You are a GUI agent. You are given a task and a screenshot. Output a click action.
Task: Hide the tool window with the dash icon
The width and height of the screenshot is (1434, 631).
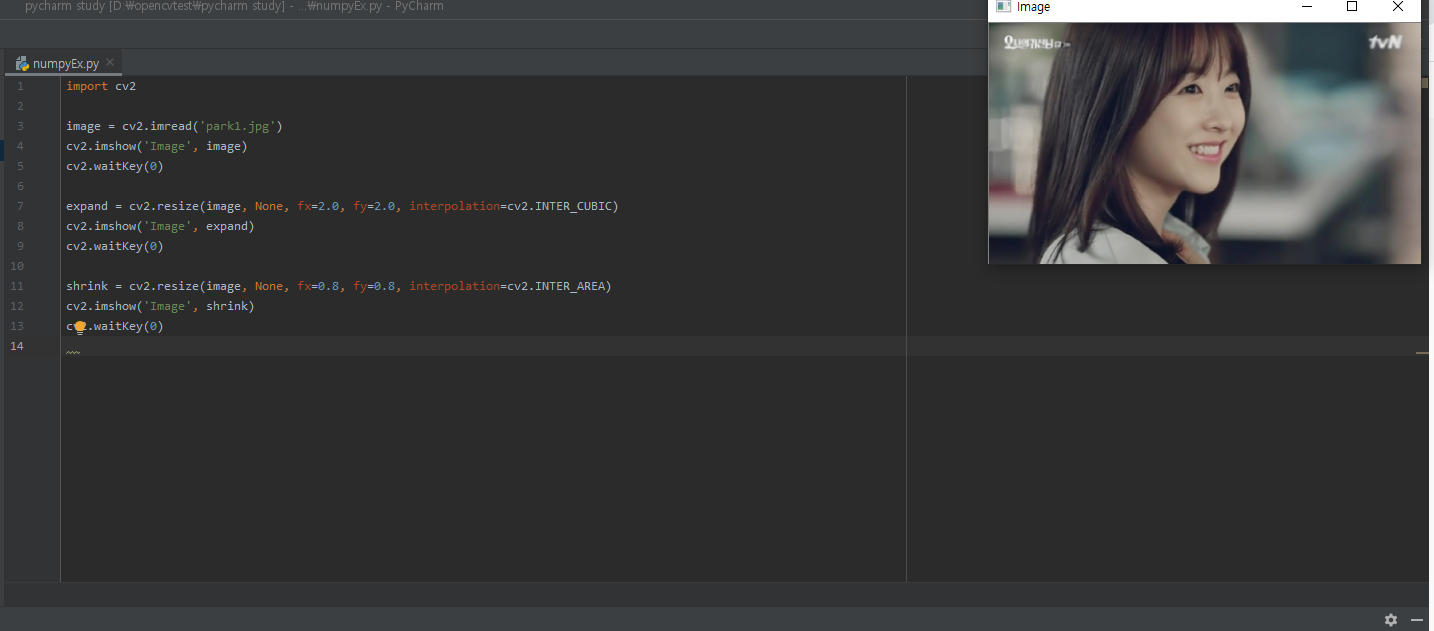[x=1416, y=620]
